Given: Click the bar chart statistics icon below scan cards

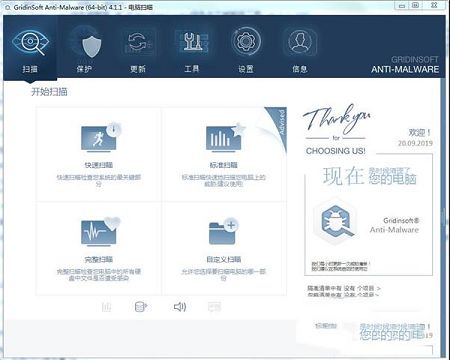Looking at the screenshot, I should pyautogui.click(x=106, y=307).
